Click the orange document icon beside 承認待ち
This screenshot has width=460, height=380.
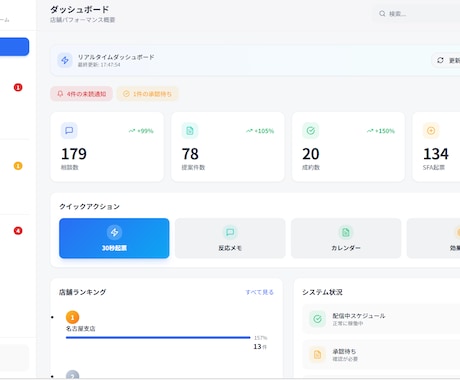click(317, 354)
